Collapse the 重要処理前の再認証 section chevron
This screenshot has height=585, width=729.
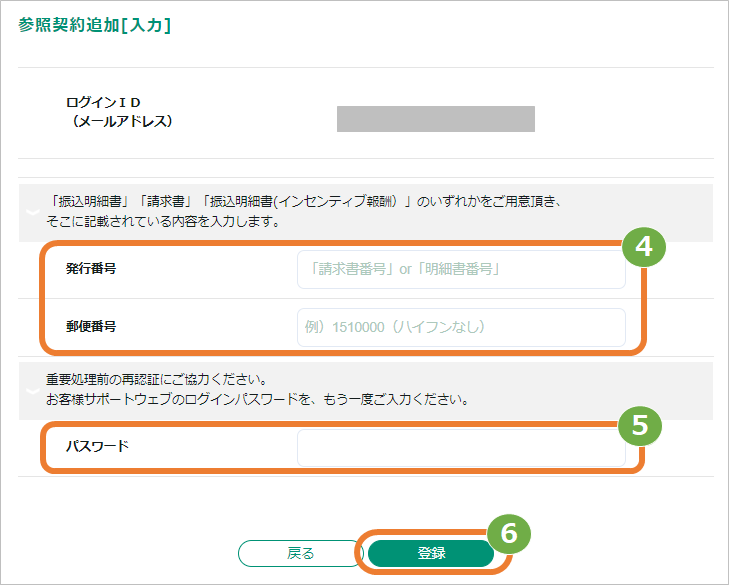click(x=33, y=391)
